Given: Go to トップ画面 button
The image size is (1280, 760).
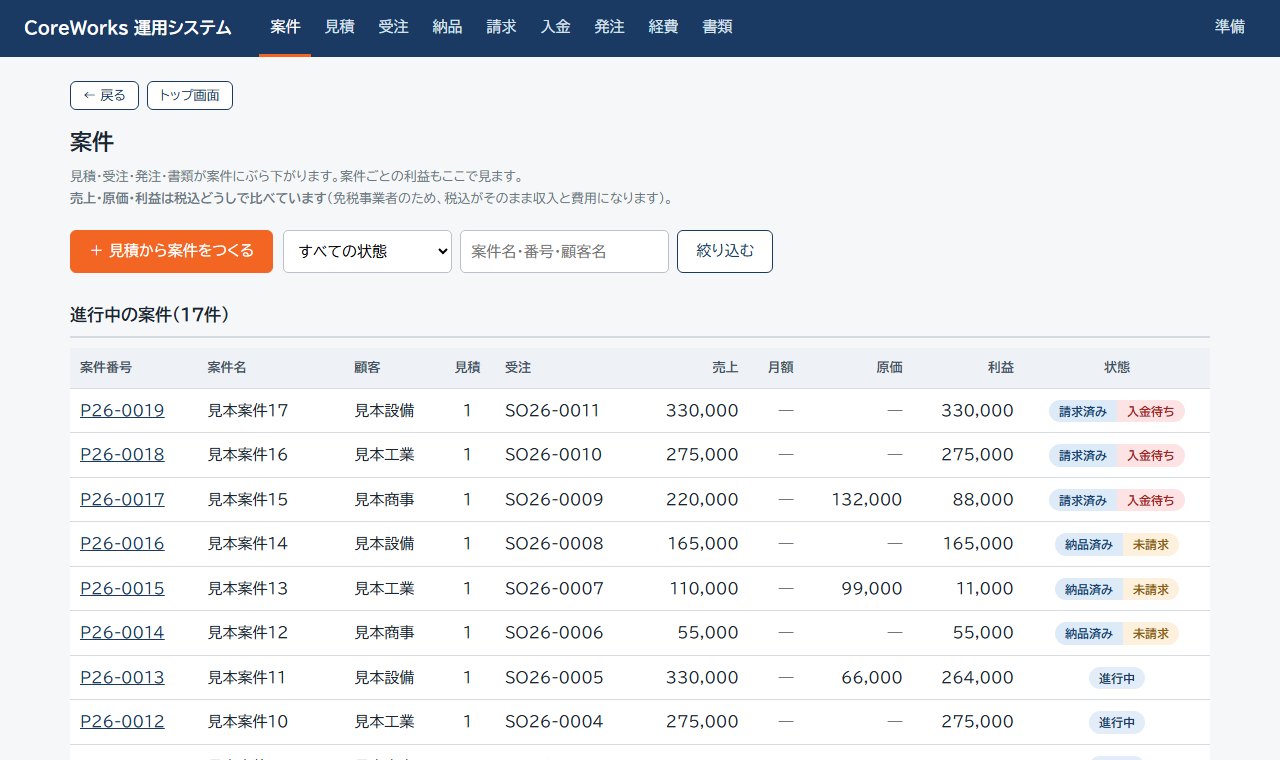Looking at the screenshot, I should coord(190,95).
